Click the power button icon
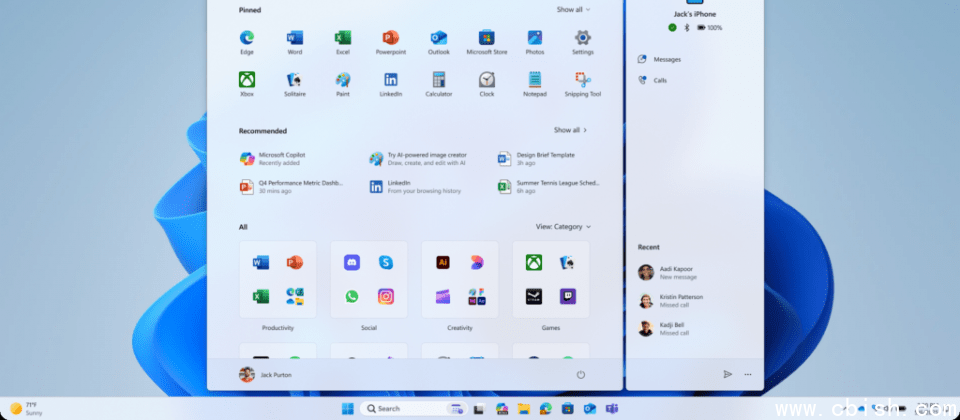This screenshot has height=420, width=960. (x=581, y=374)
